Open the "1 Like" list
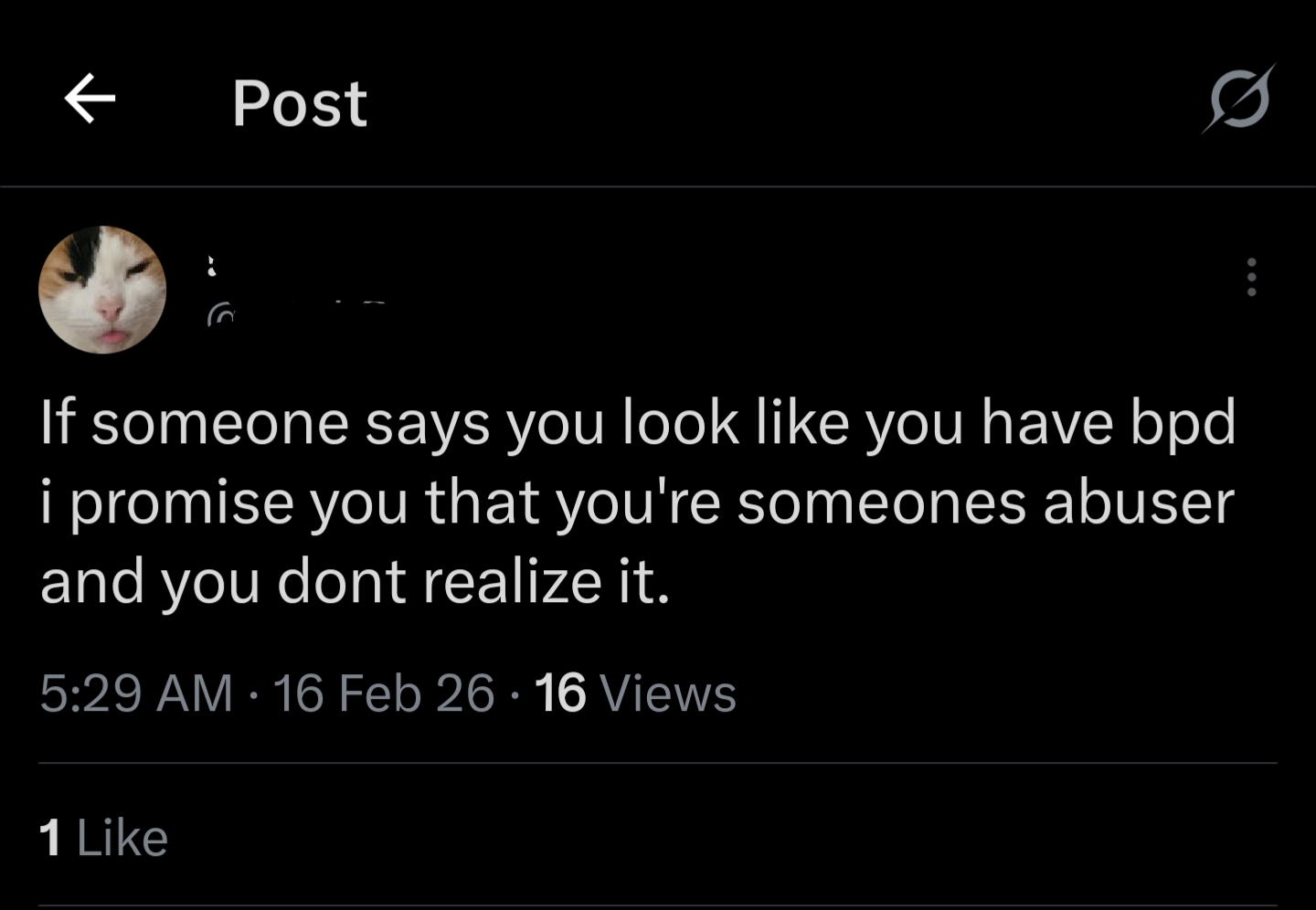 (103, 837)
